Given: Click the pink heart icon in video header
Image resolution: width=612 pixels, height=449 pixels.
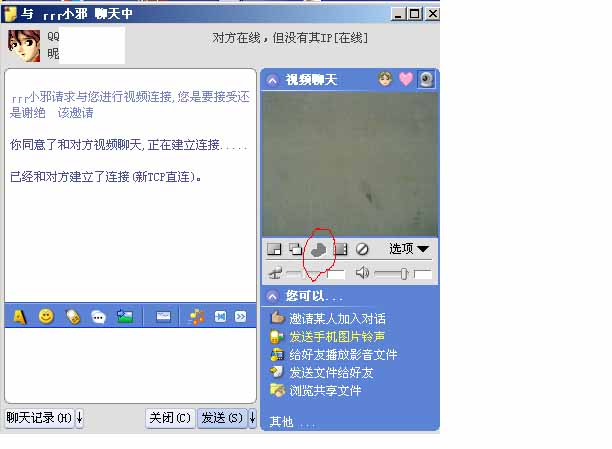Looking at the screenshot, I should click(406, 79).
